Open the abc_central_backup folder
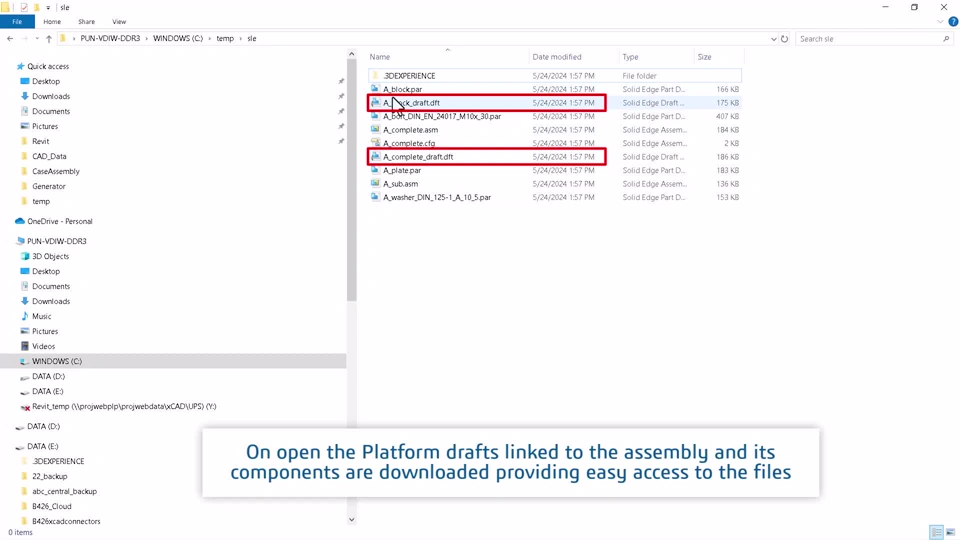960x540 pixels. 64,492
